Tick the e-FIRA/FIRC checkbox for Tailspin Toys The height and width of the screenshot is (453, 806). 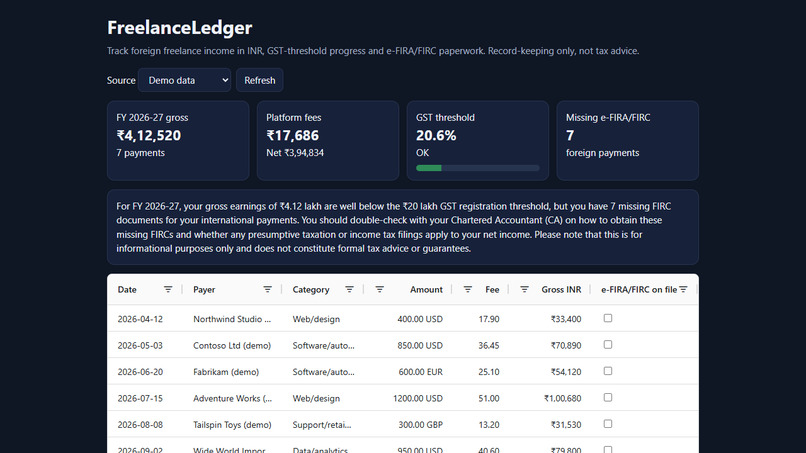pos(608,424)
